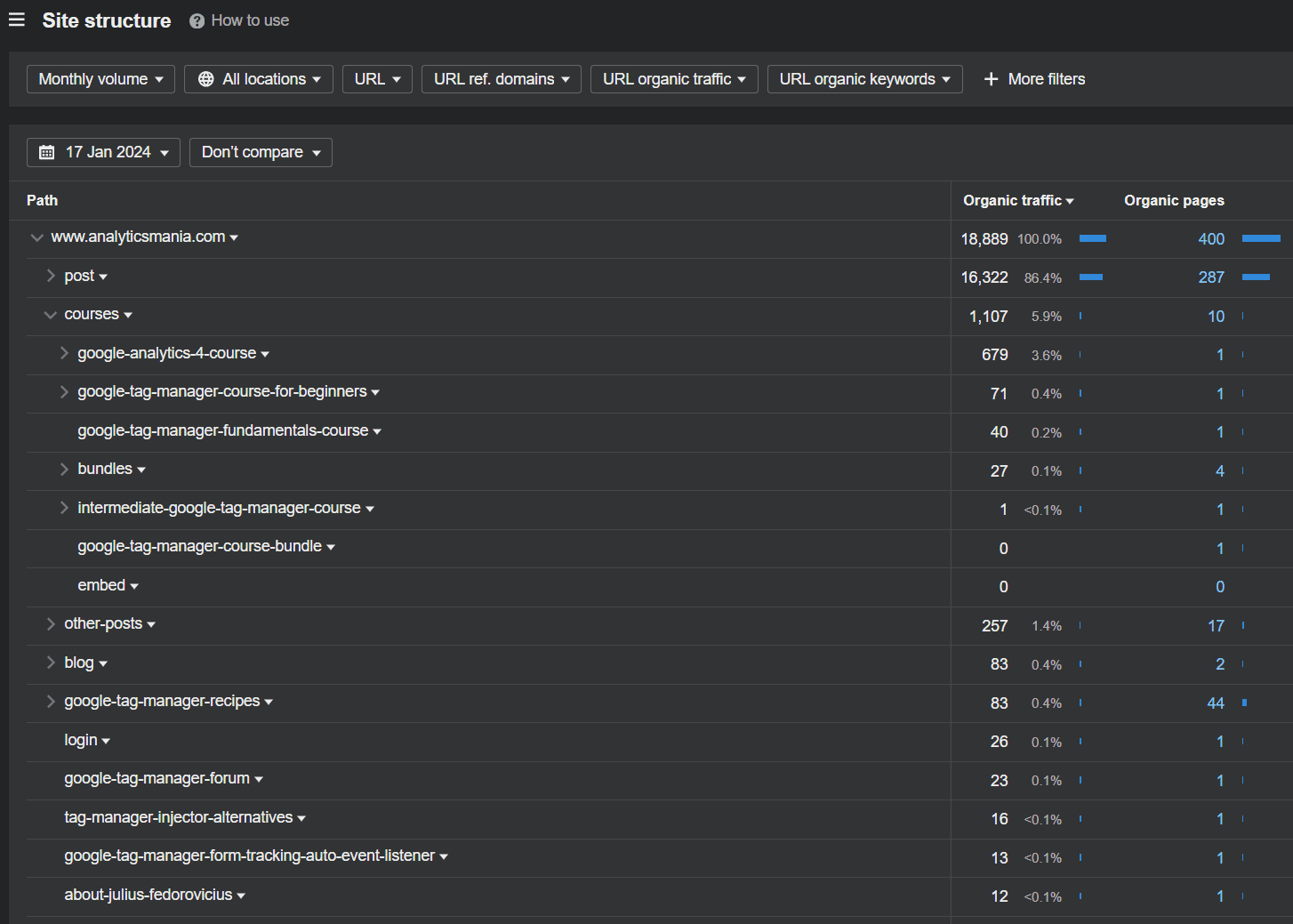The height and width of the screenshot is (924, 1293).
Task: Click 44 organic pages for recipes
Action: (1216, 703)
